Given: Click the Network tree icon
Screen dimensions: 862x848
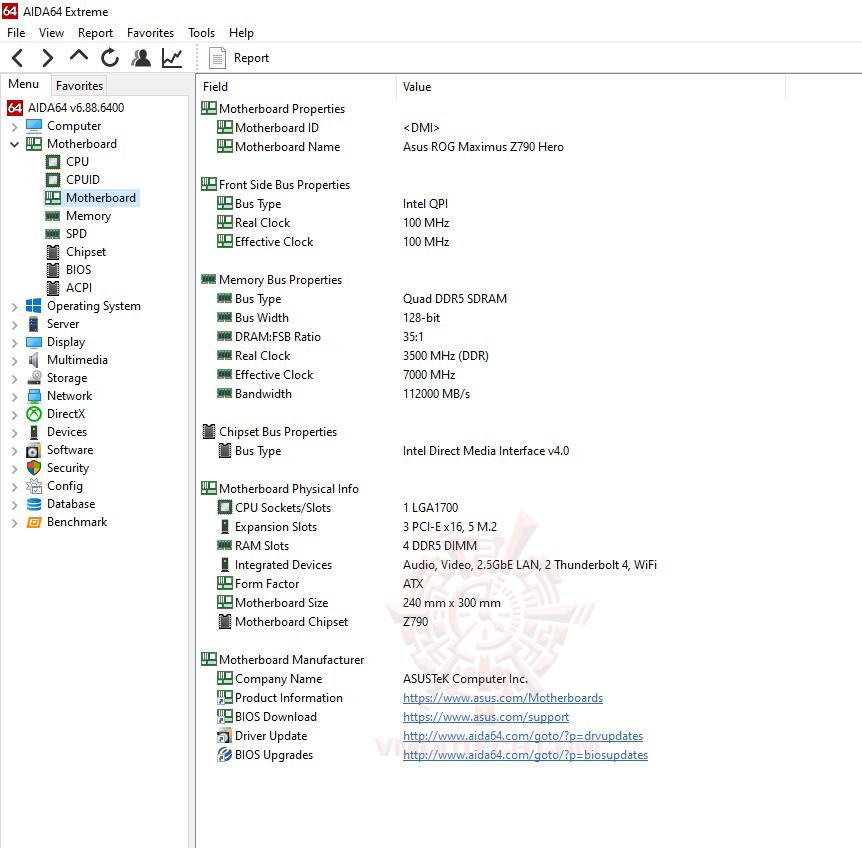Looking at the screenshot, I should coord(34,396).
